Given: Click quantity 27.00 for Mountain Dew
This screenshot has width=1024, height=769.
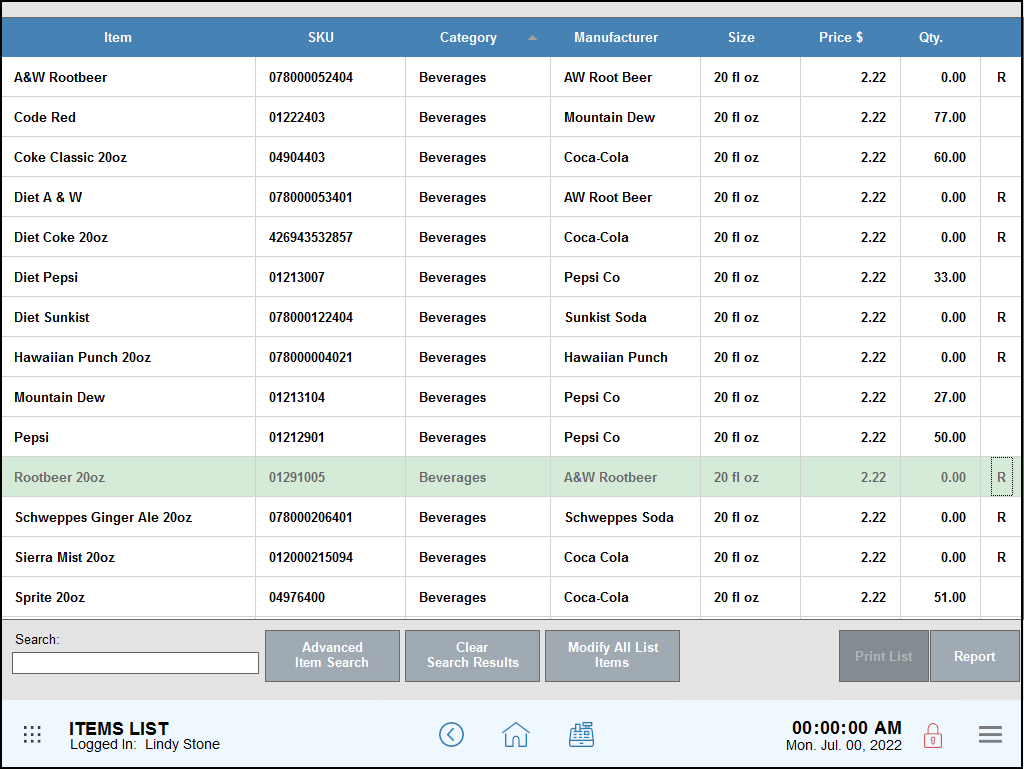Looking at the screenshot, I should (950, 397).
